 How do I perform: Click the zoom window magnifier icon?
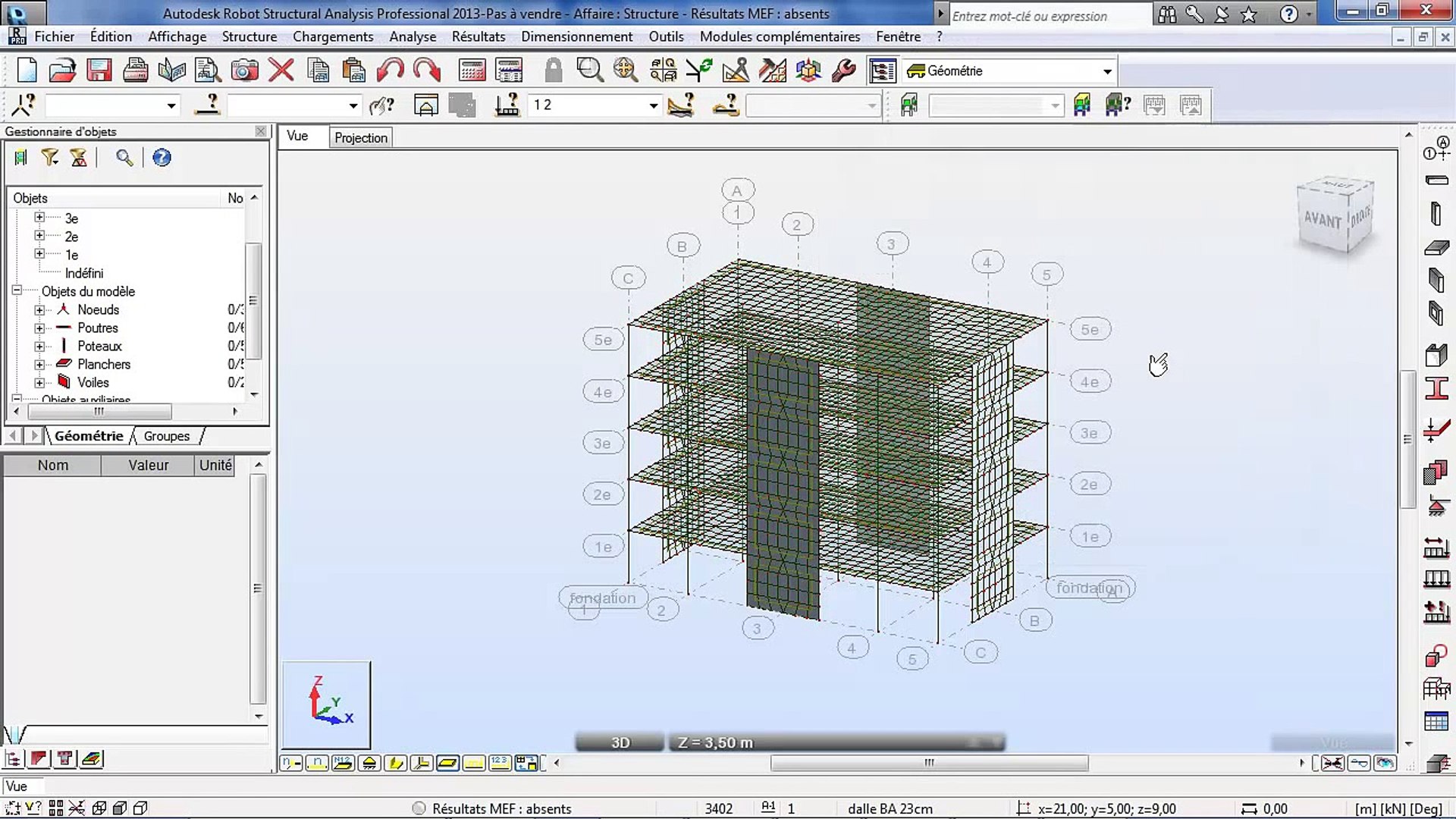(589, 71)
